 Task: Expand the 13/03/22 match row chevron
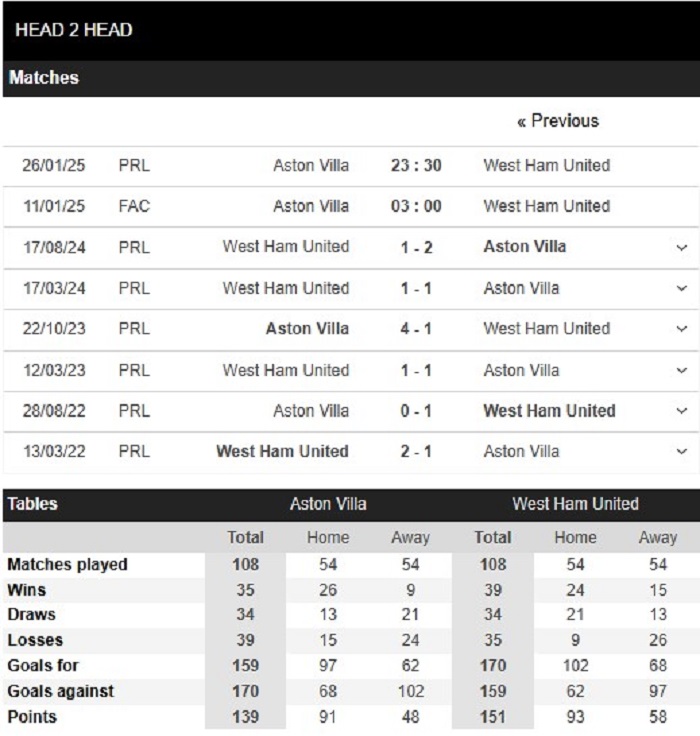tap(681, 452)
